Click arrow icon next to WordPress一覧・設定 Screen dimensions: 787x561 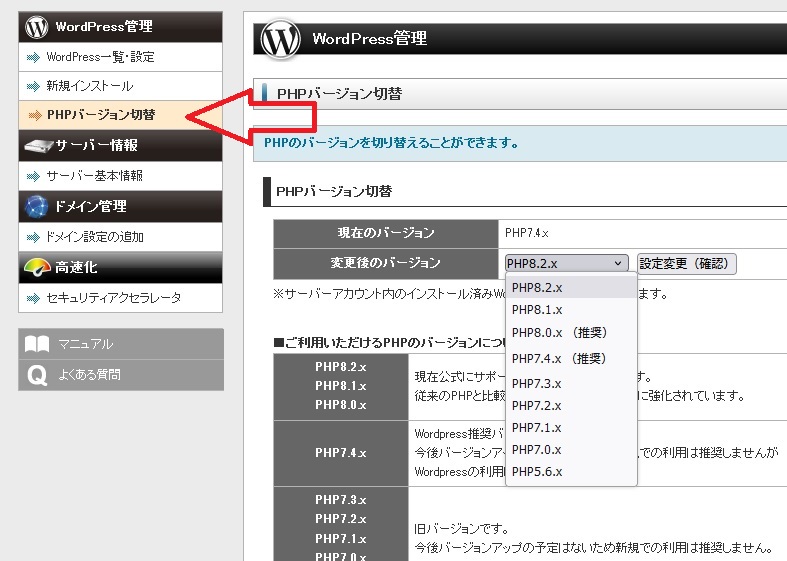pos(33,57)
